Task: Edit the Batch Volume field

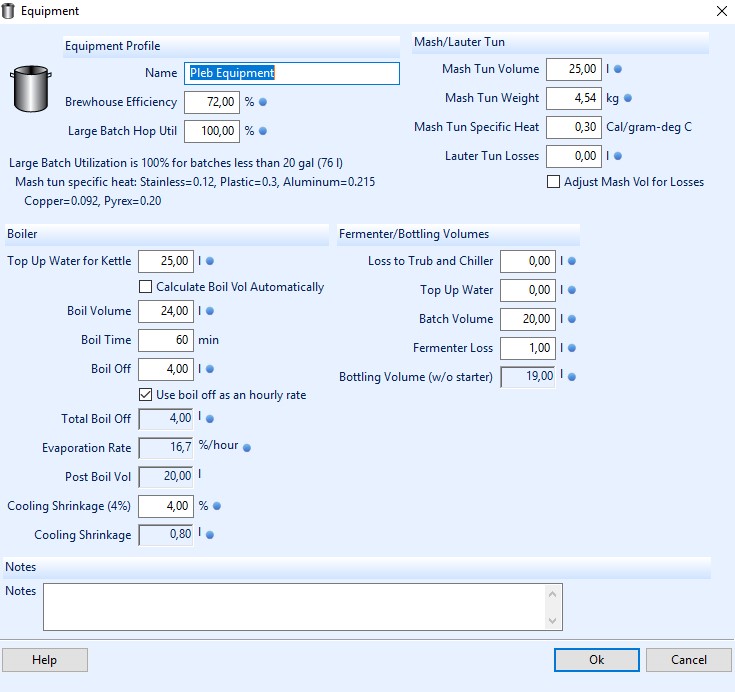Action: [x=528, y=320]
